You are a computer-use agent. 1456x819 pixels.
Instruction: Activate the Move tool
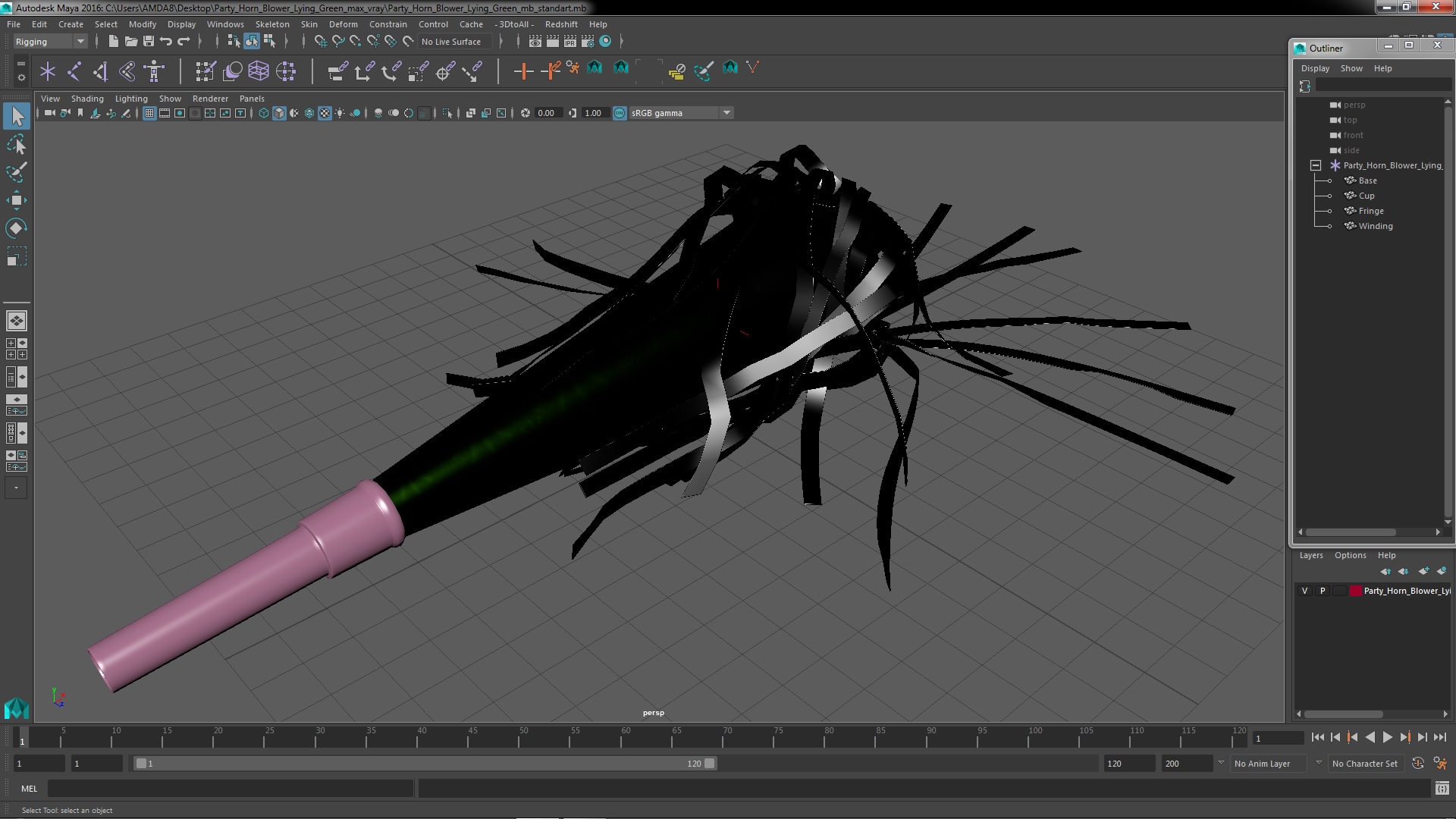(17, 200)
